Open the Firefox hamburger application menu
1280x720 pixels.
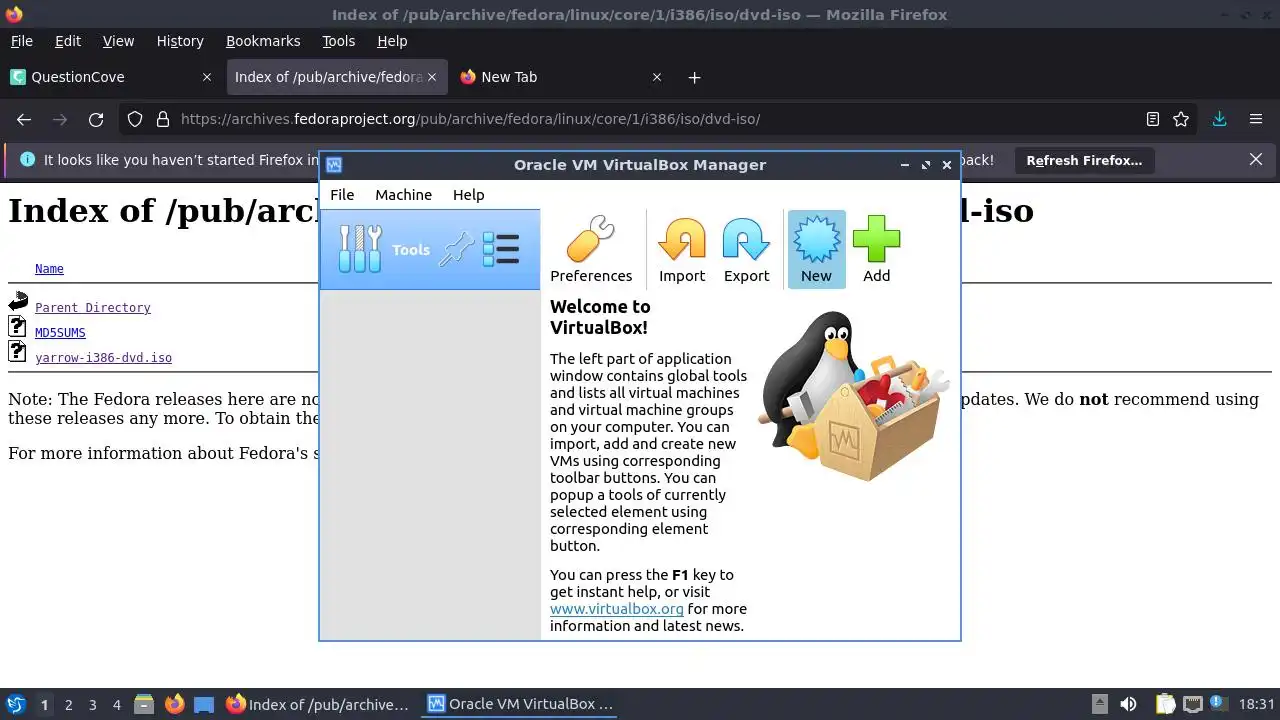1256,119
